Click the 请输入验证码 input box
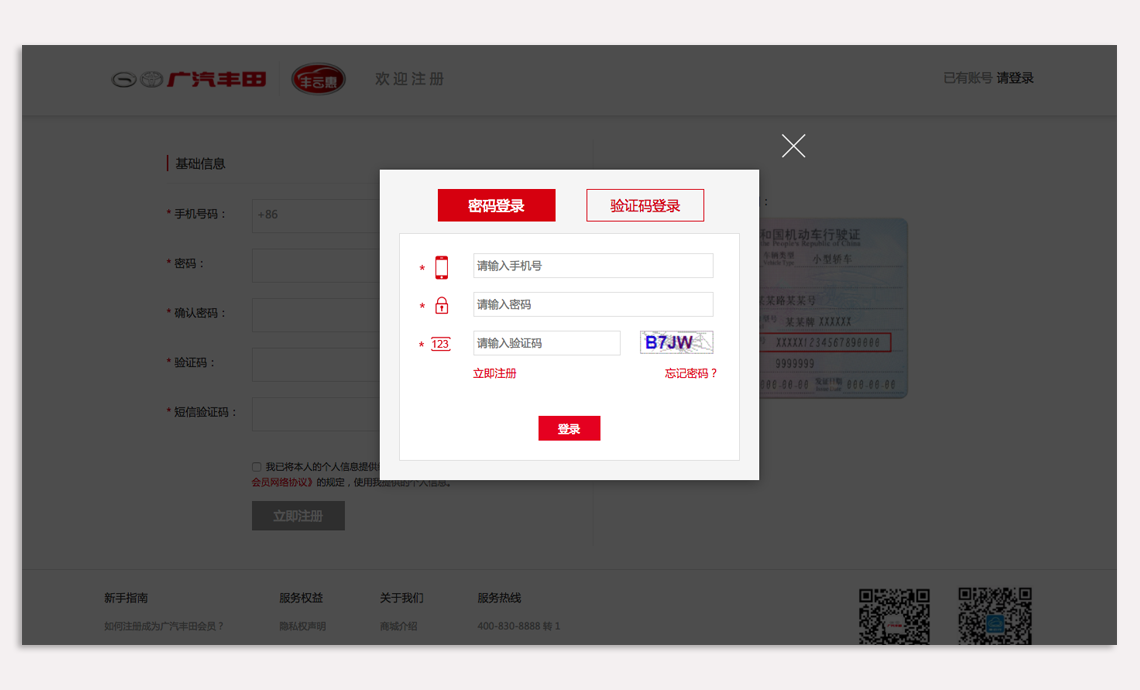Screen dimensions: 1140x690 547,343
